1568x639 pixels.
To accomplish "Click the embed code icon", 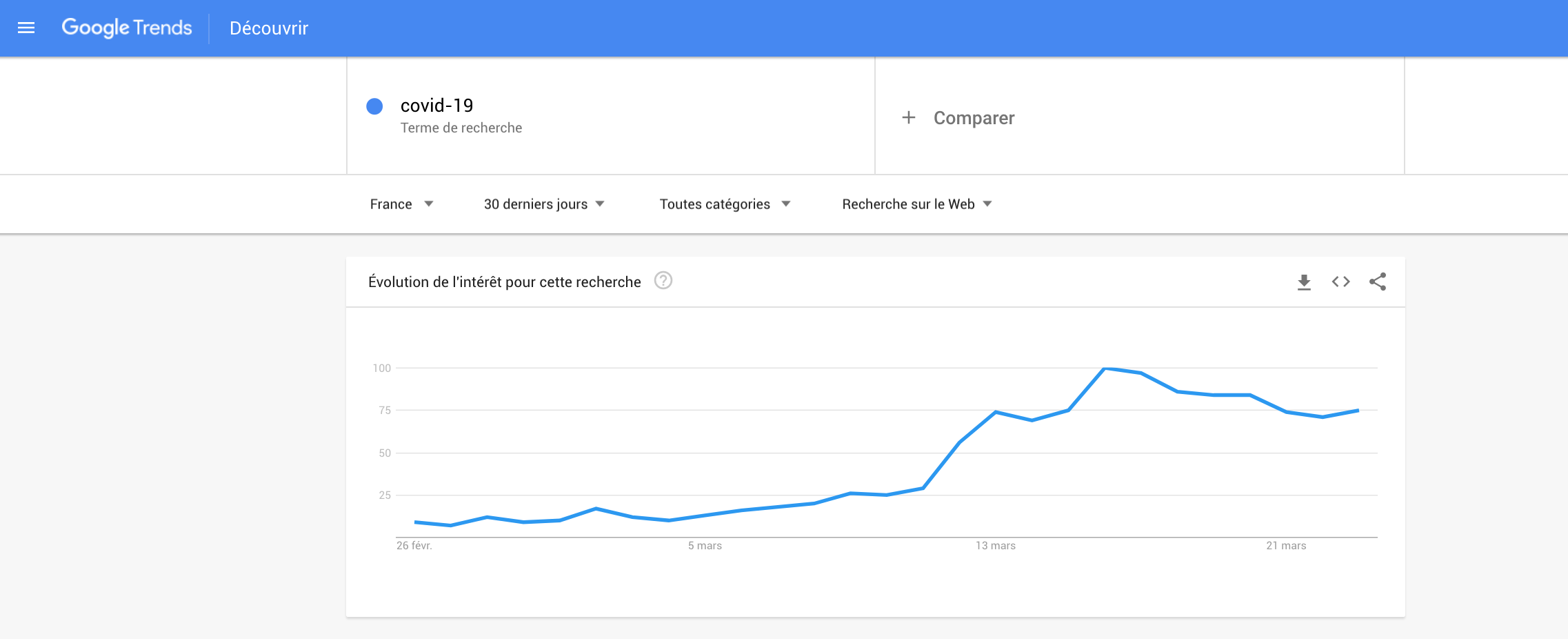I will [1340, 282].
